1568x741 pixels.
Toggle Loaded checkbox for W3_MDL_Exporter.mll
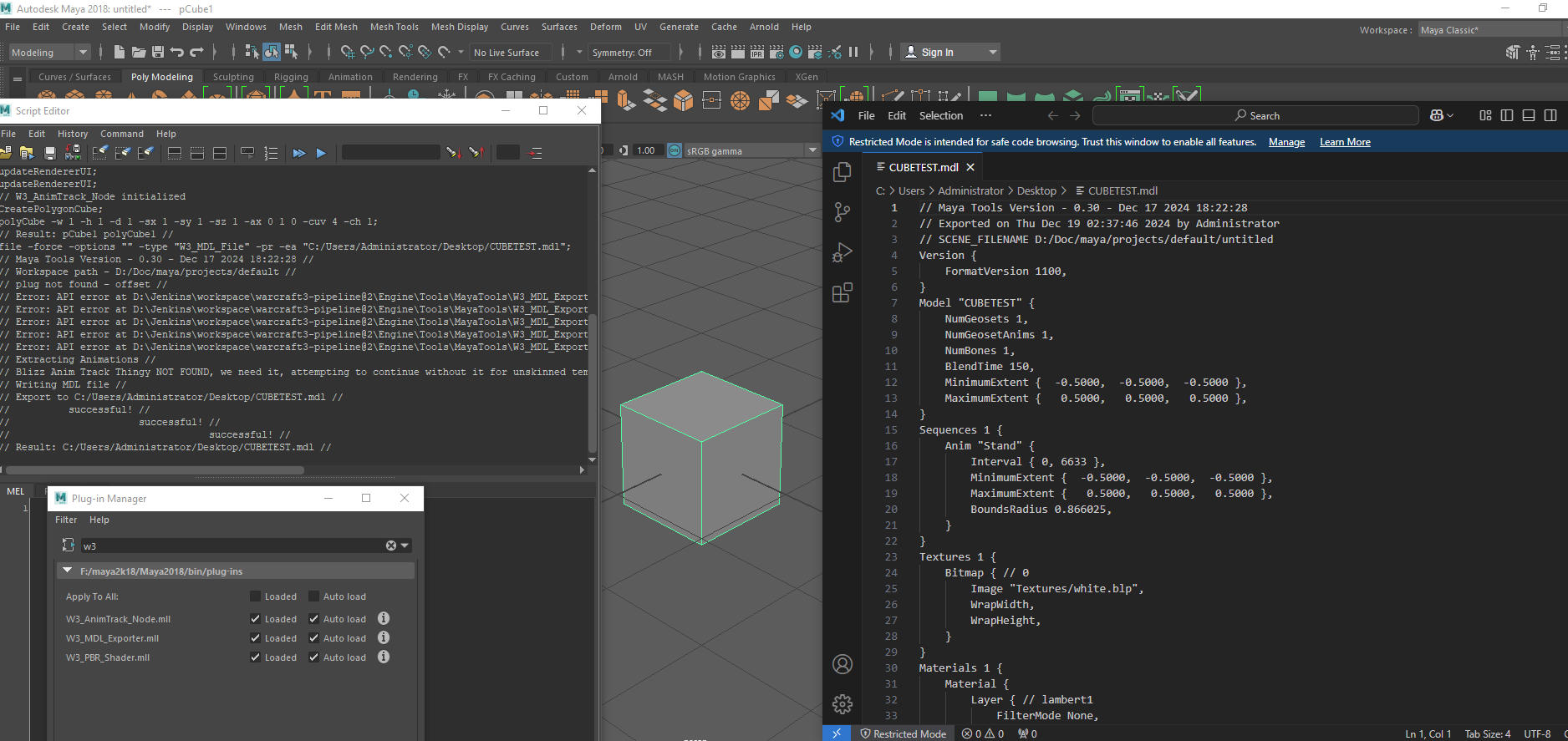256,638
